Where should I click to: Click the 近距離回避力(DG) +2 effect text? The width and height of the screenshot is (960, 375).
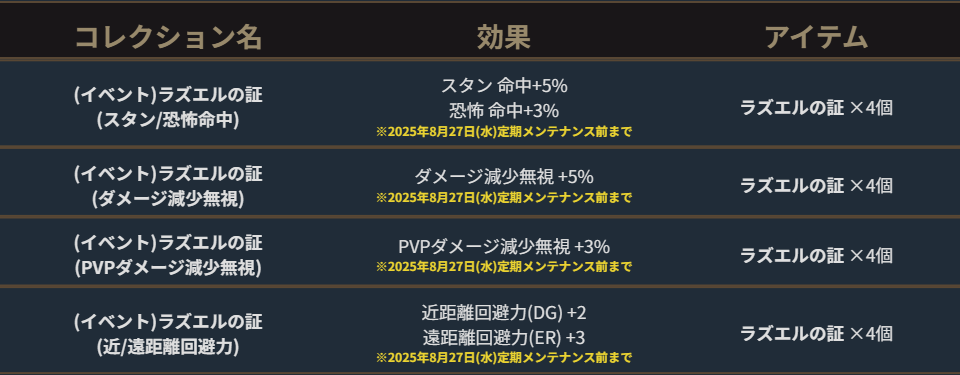coord(504,312)
